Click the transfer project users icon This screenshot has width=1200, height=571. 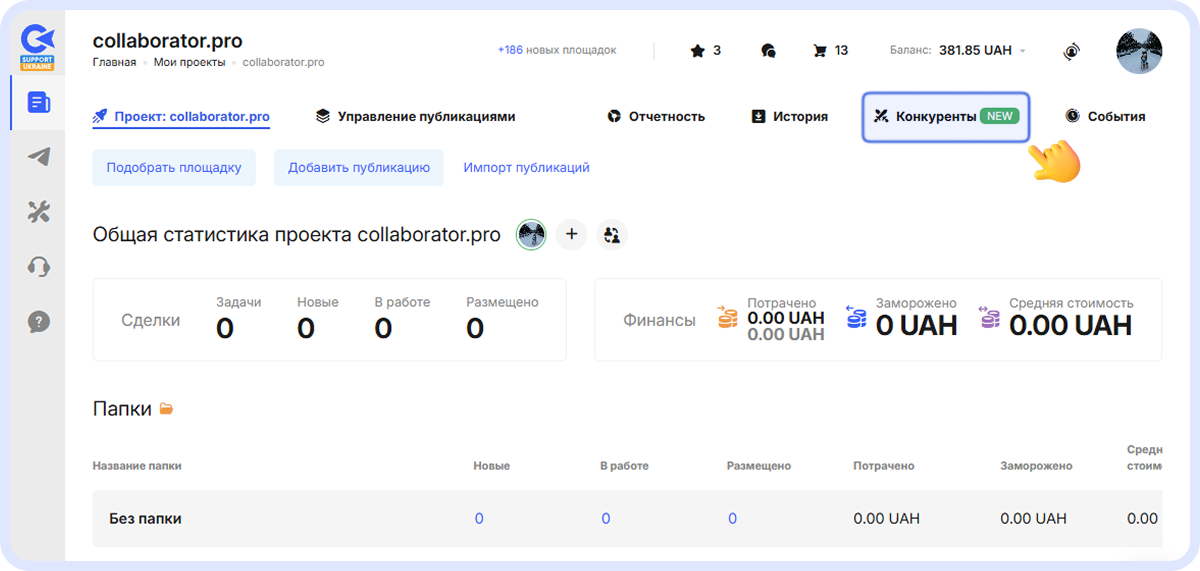pyautogui.click(x=612, y=234)
